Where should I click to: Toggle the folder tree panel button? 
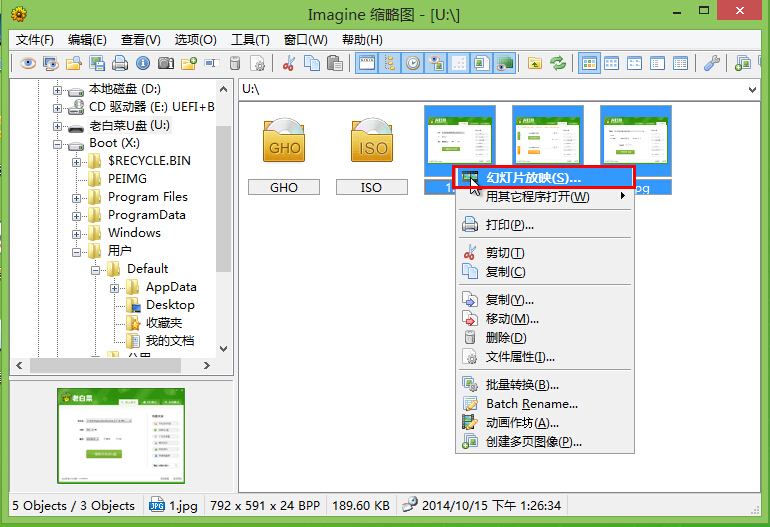(x=390, y=63)
